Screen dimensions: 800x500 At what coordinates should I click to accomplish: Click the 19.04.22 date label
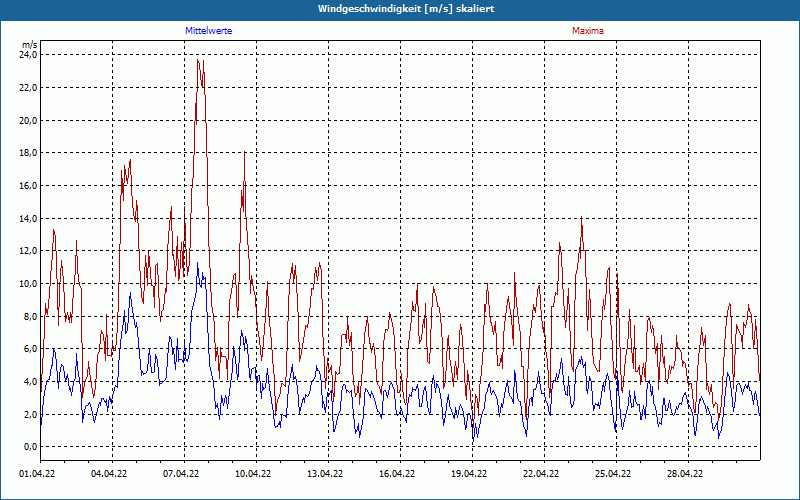click(468, 474)
